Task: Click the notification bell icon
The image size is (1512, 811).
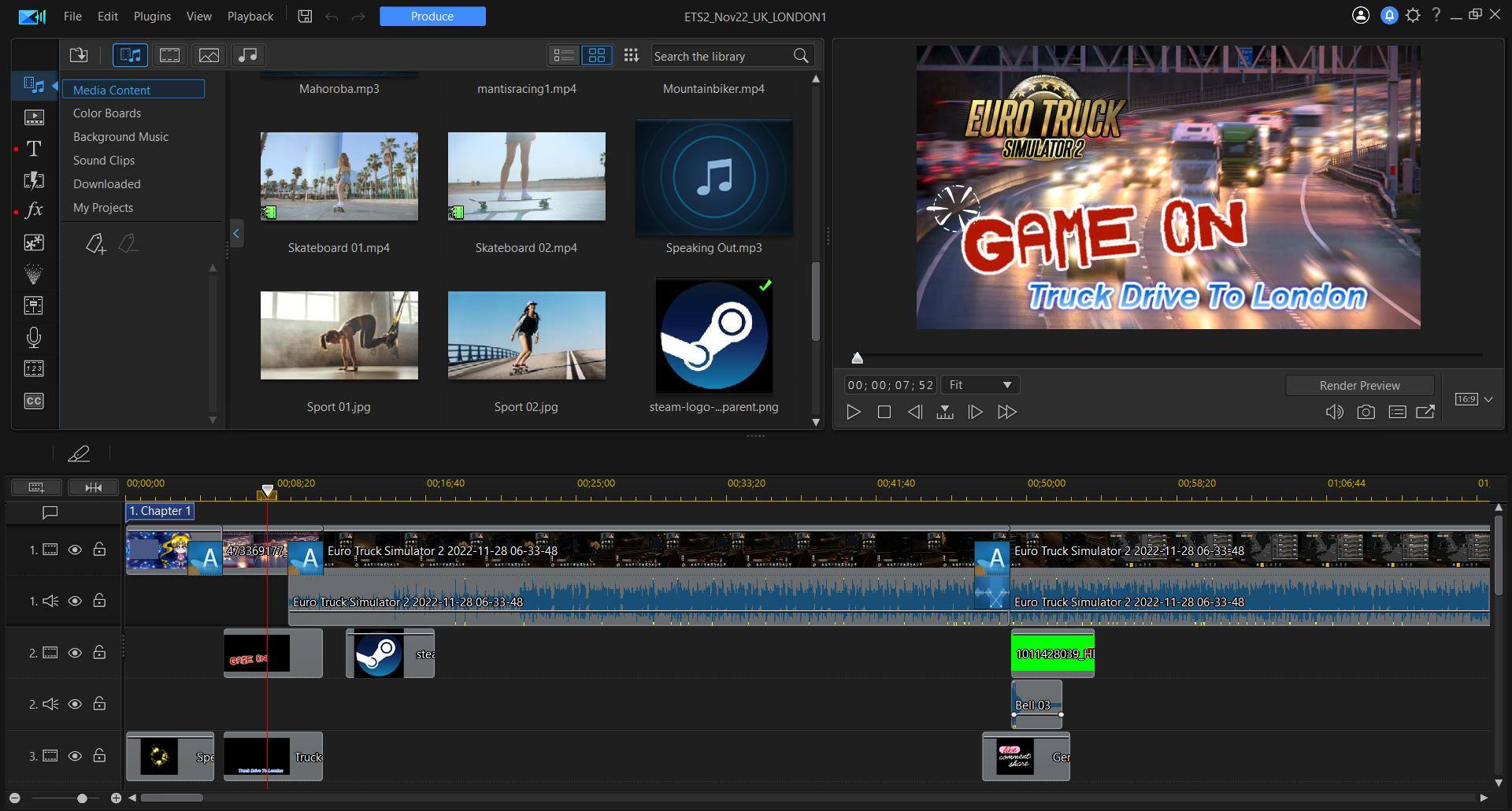Action: click(x=1389, y=16)
